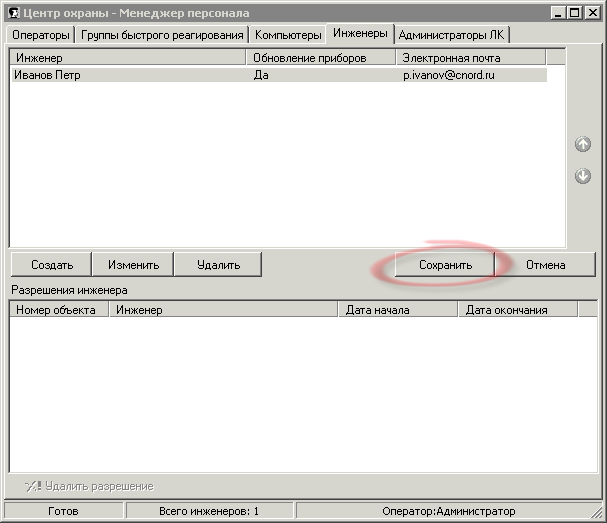Select the Инженеры tab
Image resolution: width=607 pixels, height=523 pixels.
coord(360,33)
